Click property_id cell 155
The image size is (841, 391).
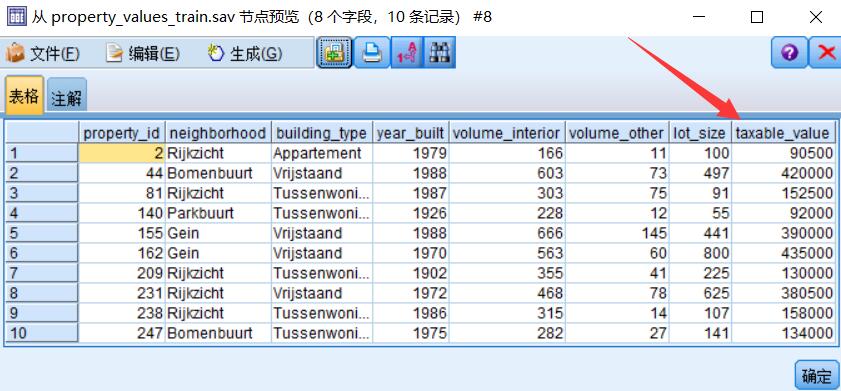click(x=122, y=233)
